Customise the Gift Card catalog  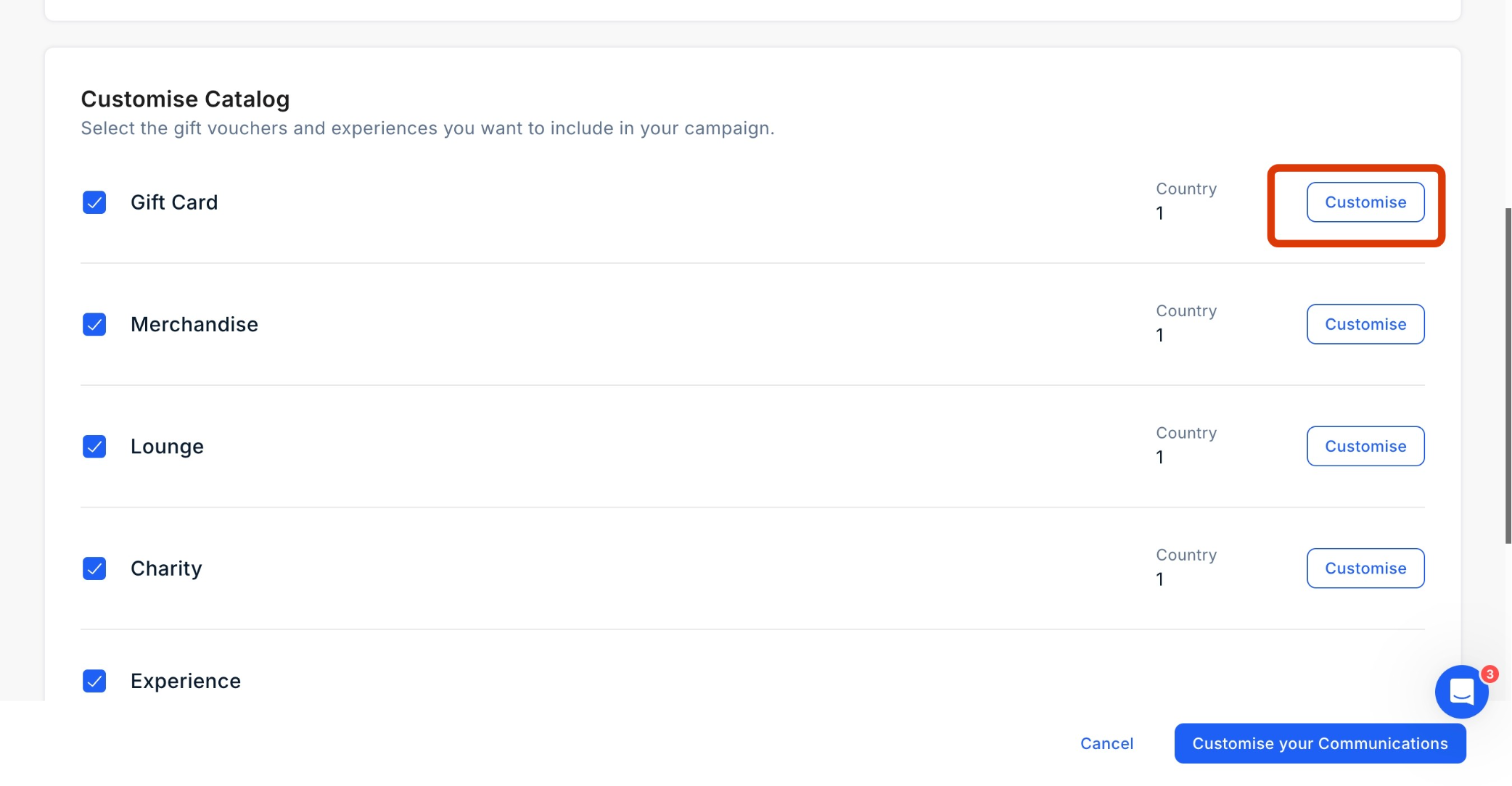pyautogui.click(x=1365, y=202)
